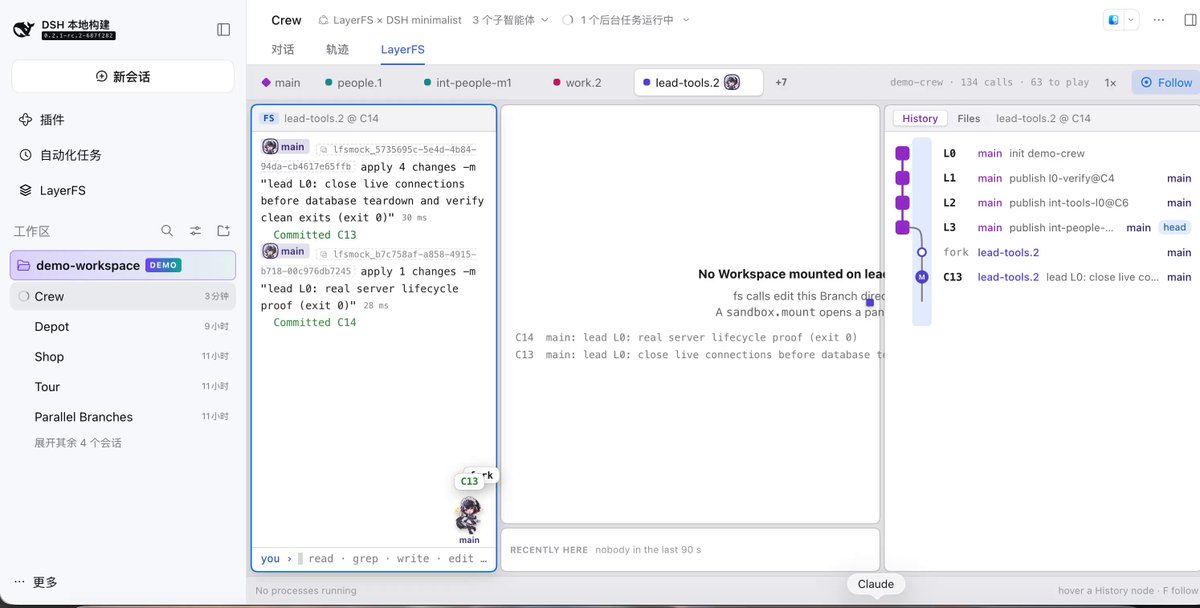Click the C13 log line in center
Image resolution: width=1200 pixels, height=608 pixels.
coord(697,354)
